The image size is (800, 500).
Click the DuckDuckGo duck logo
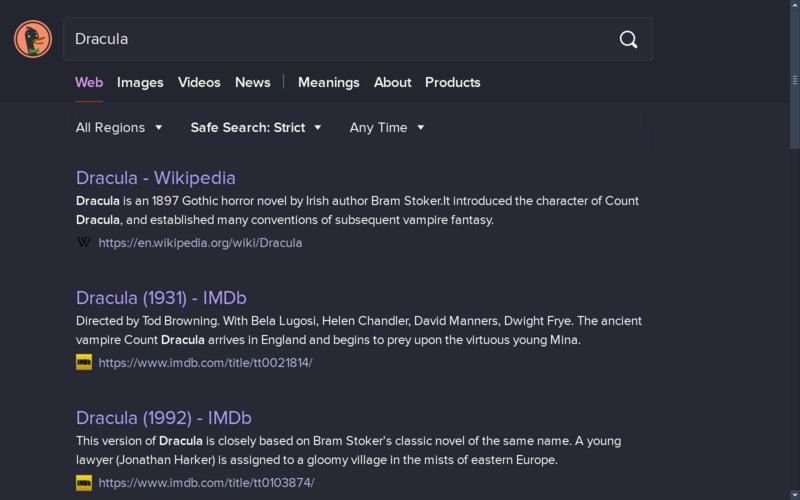click(33, 39)
